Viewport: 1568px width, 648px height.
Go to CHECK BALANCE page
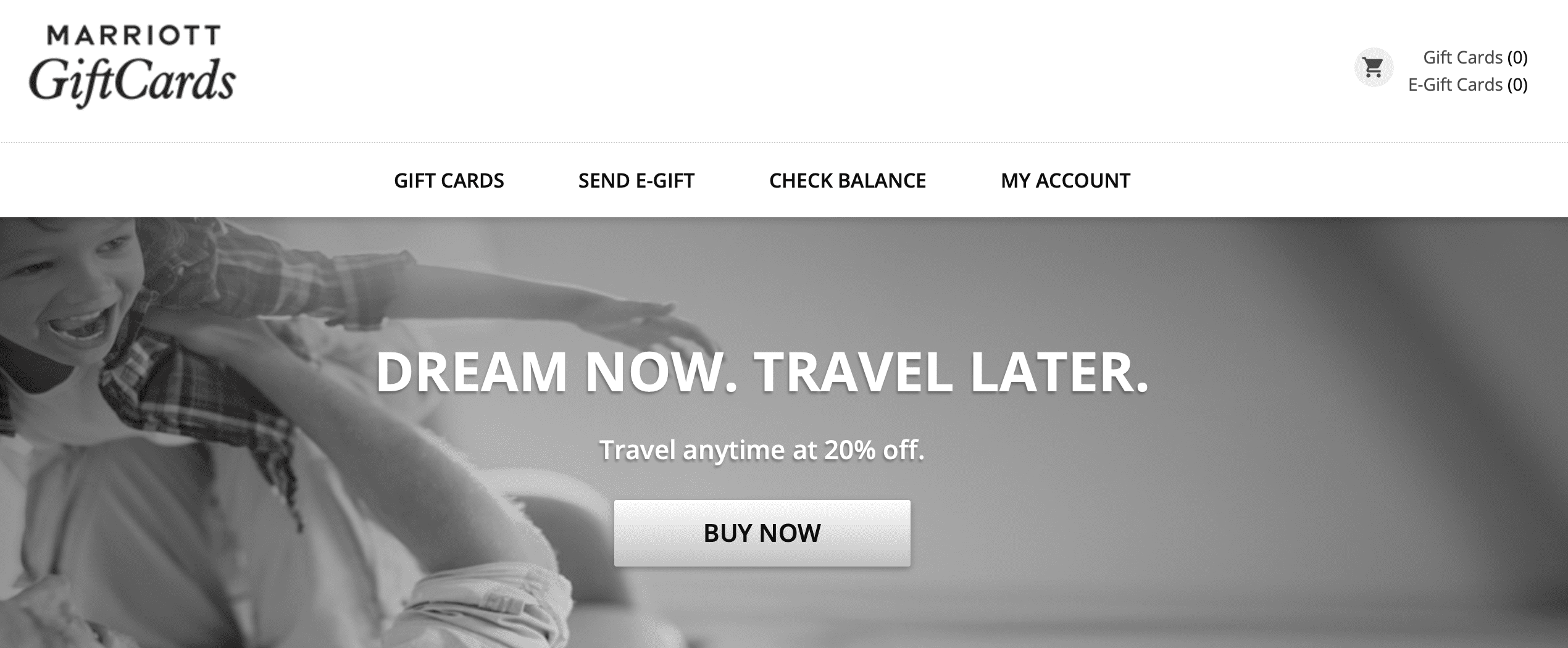coord(848,181)
